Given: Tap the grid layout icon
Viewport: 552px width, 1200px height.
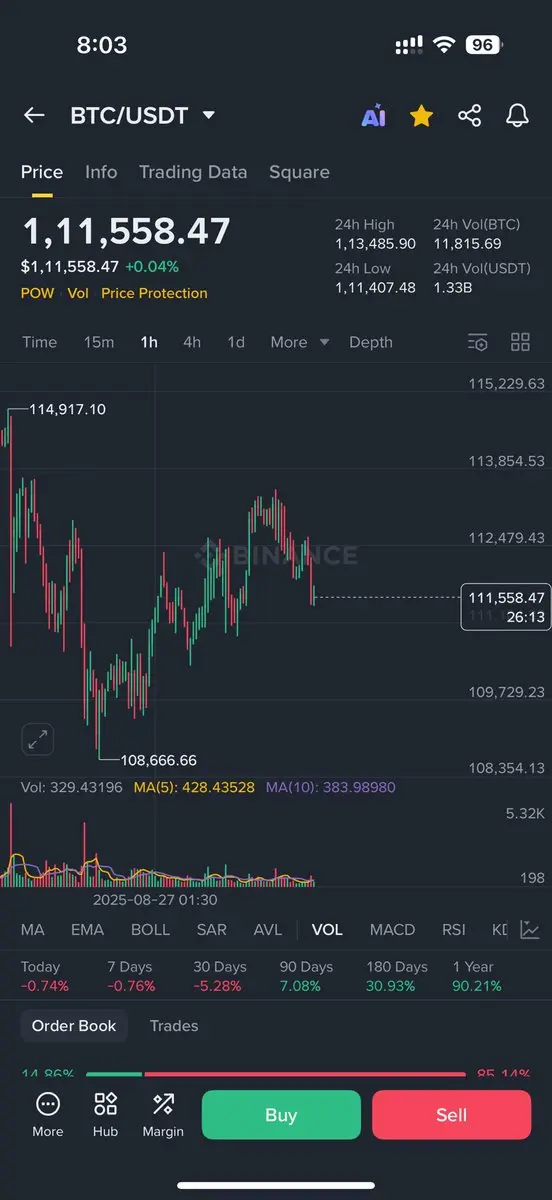Looking at the screenshot, I should coord(520,342).
